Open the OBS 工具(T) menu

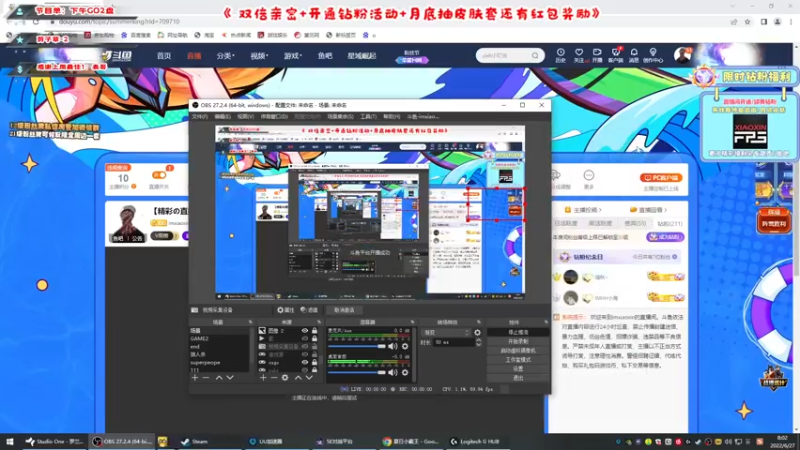(x=368, y=117)
